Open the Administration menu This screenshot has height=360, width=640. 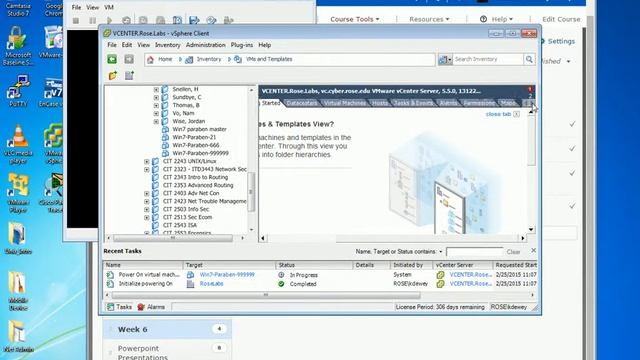205,45
